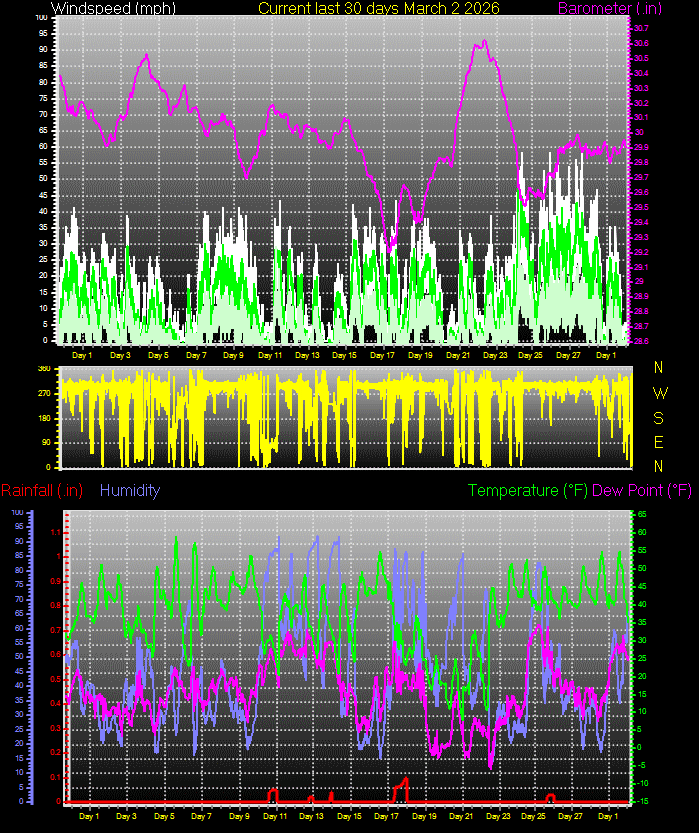Click the W compass letter beside wind direction
699x833 pixels.
pos(658,393)
